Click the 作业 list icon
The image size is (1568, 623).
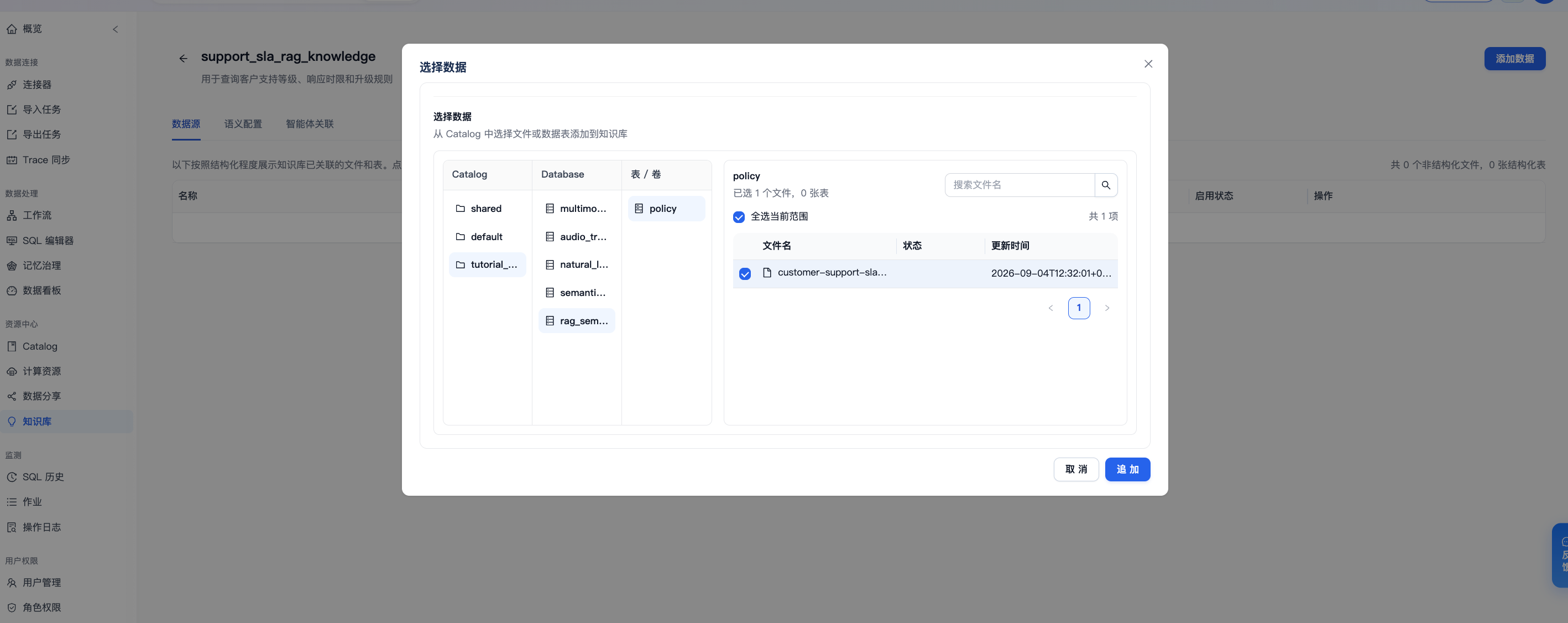tap(12, 502)
